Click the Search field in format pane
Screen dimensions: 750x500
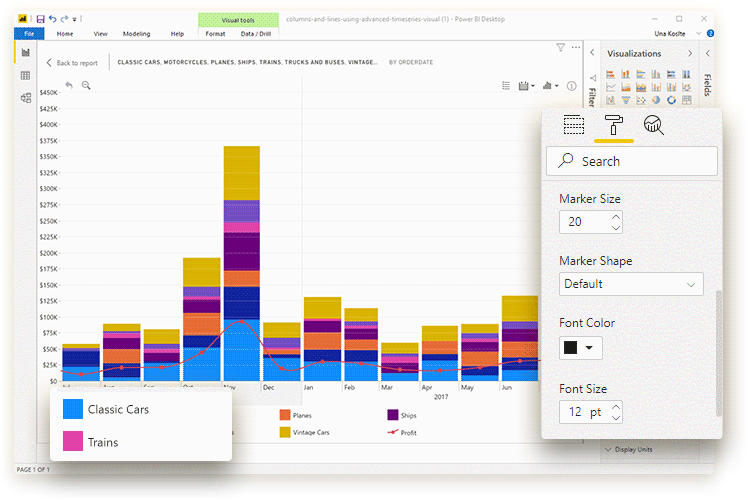631,161
